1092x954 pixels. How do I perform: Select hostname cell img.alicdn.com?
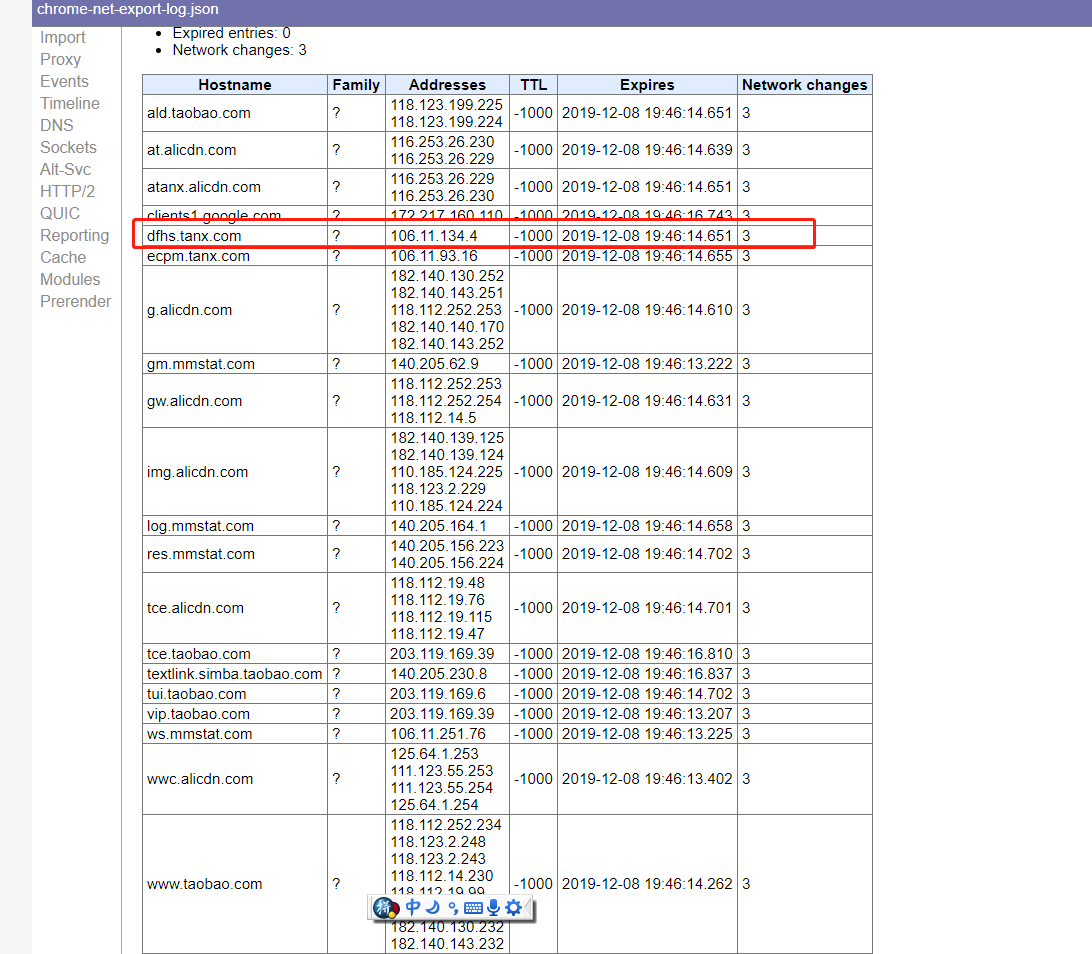coord(235,472)
